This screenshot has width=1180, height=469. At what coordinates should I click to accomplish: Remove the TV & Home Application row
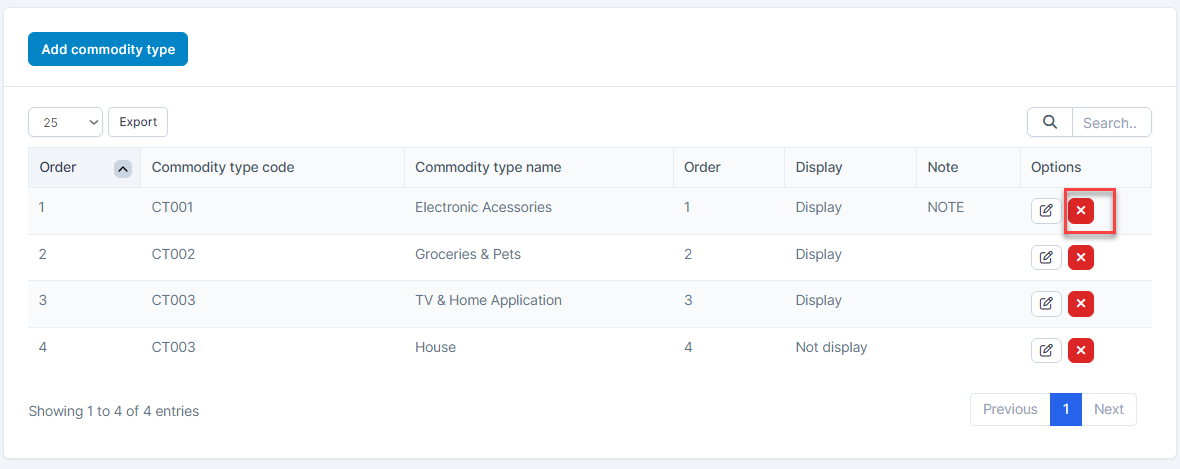[1081, 303]
